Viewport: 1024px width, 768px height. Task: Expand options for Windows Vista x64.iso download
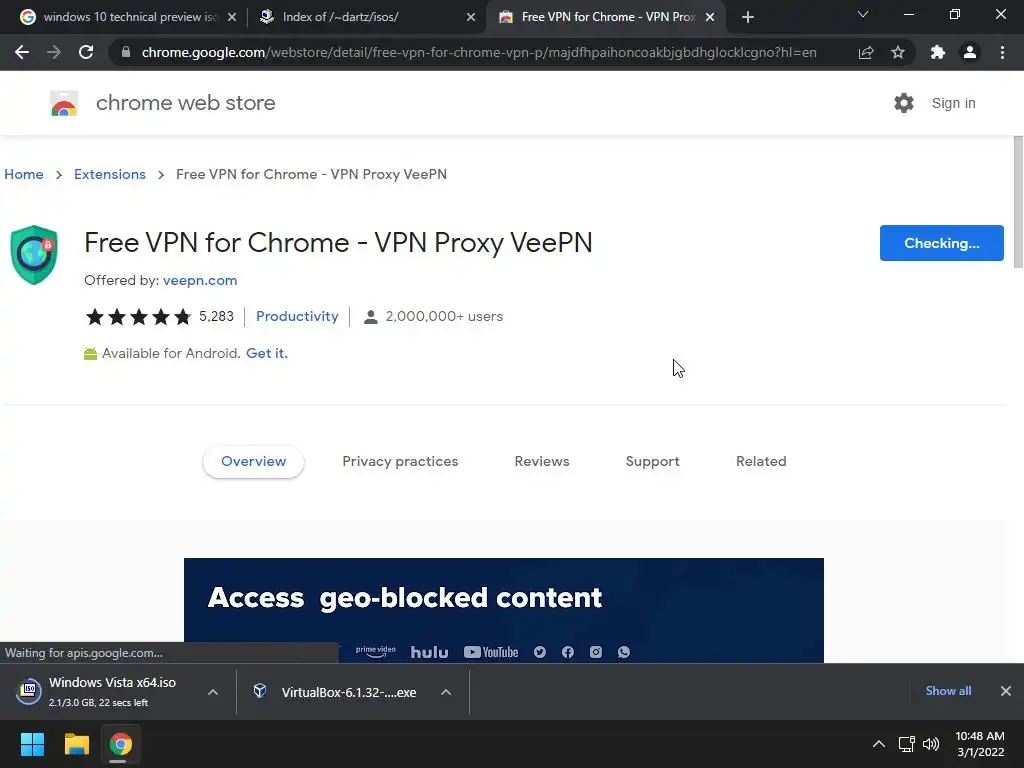pos(213,692)
